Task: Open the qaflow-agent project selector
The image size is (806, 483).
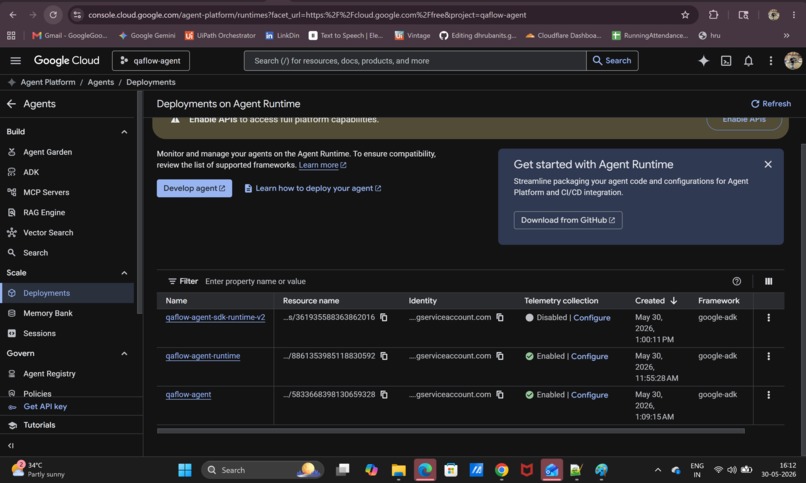Action: click(x=151, y=61)
